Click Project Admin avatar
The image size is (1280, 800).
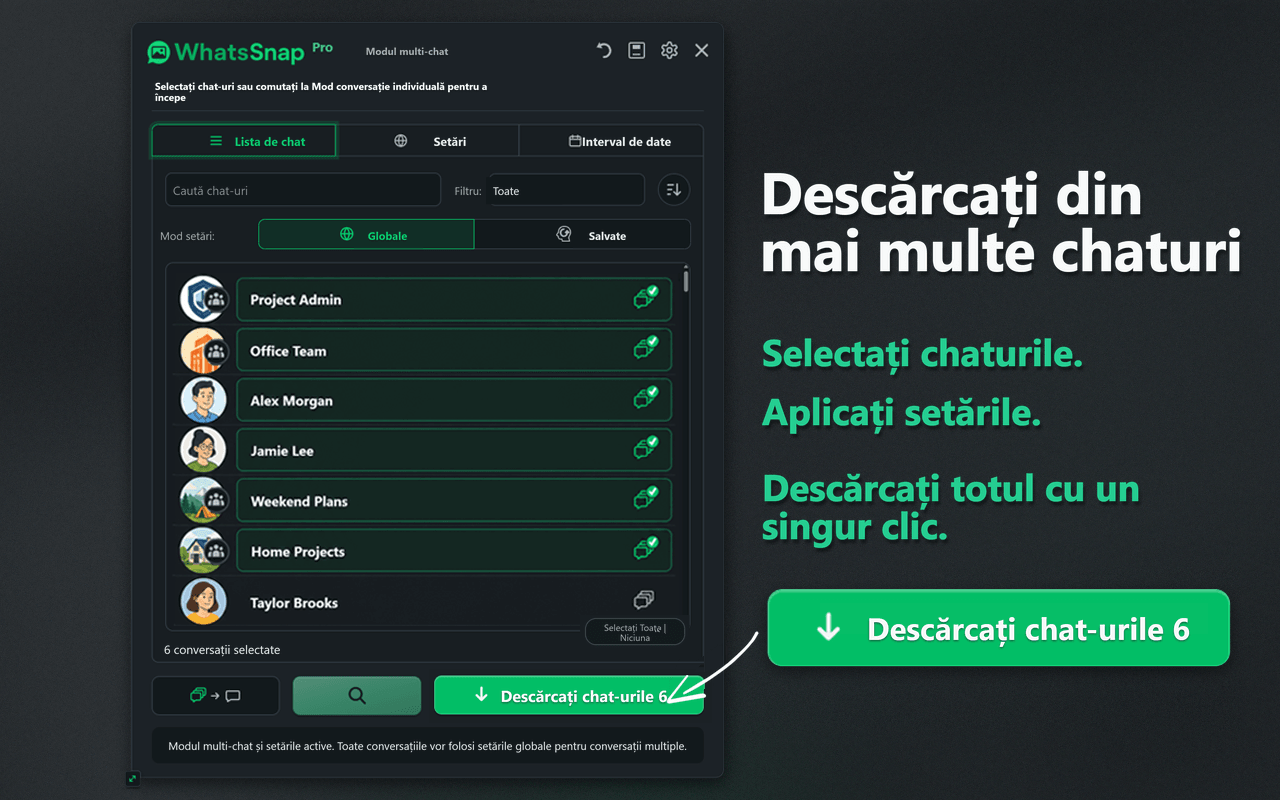click(x=203, y=299)
